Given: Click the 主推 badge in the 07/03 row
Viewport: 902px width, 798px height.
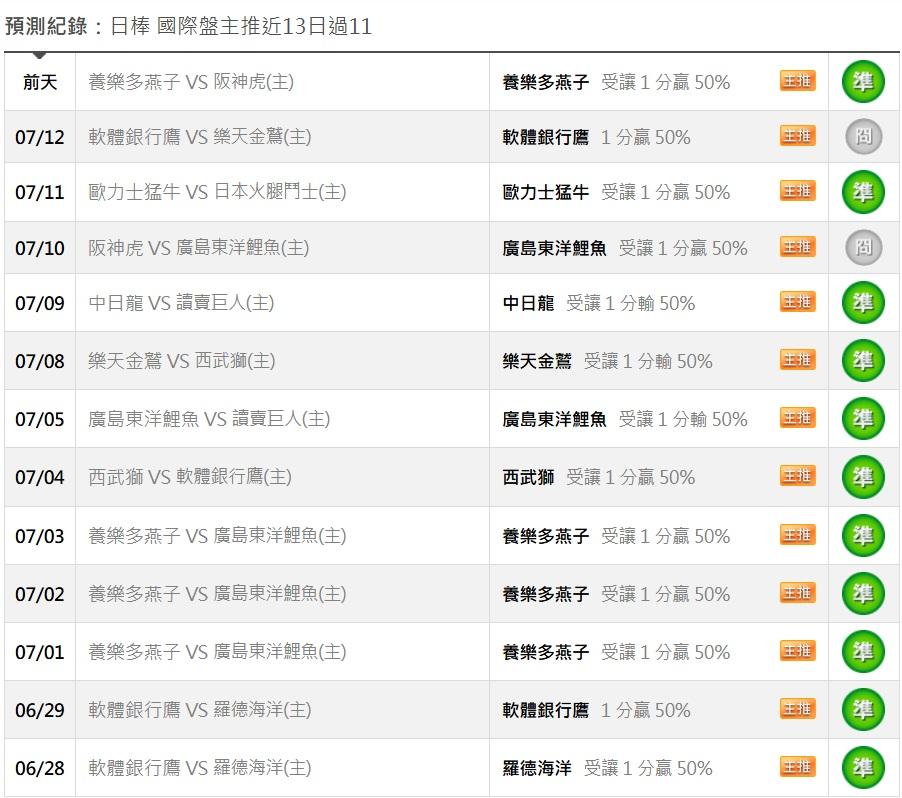Looking at the screenshot, I should click(x=798, y=535).
